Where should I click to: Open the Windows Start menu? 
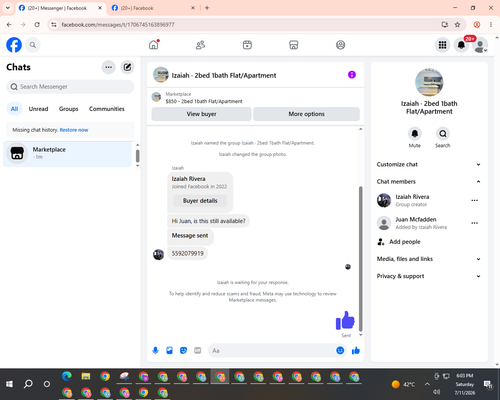pos(9,384)
